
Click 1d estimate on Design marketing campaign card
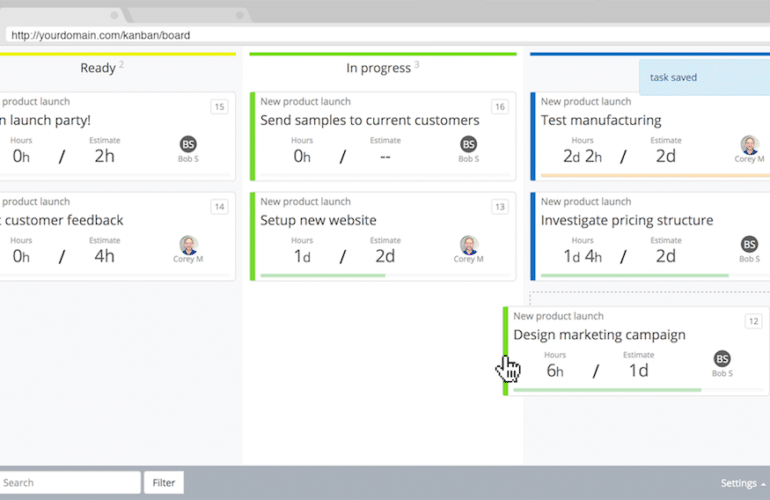[x=639, y=371]
